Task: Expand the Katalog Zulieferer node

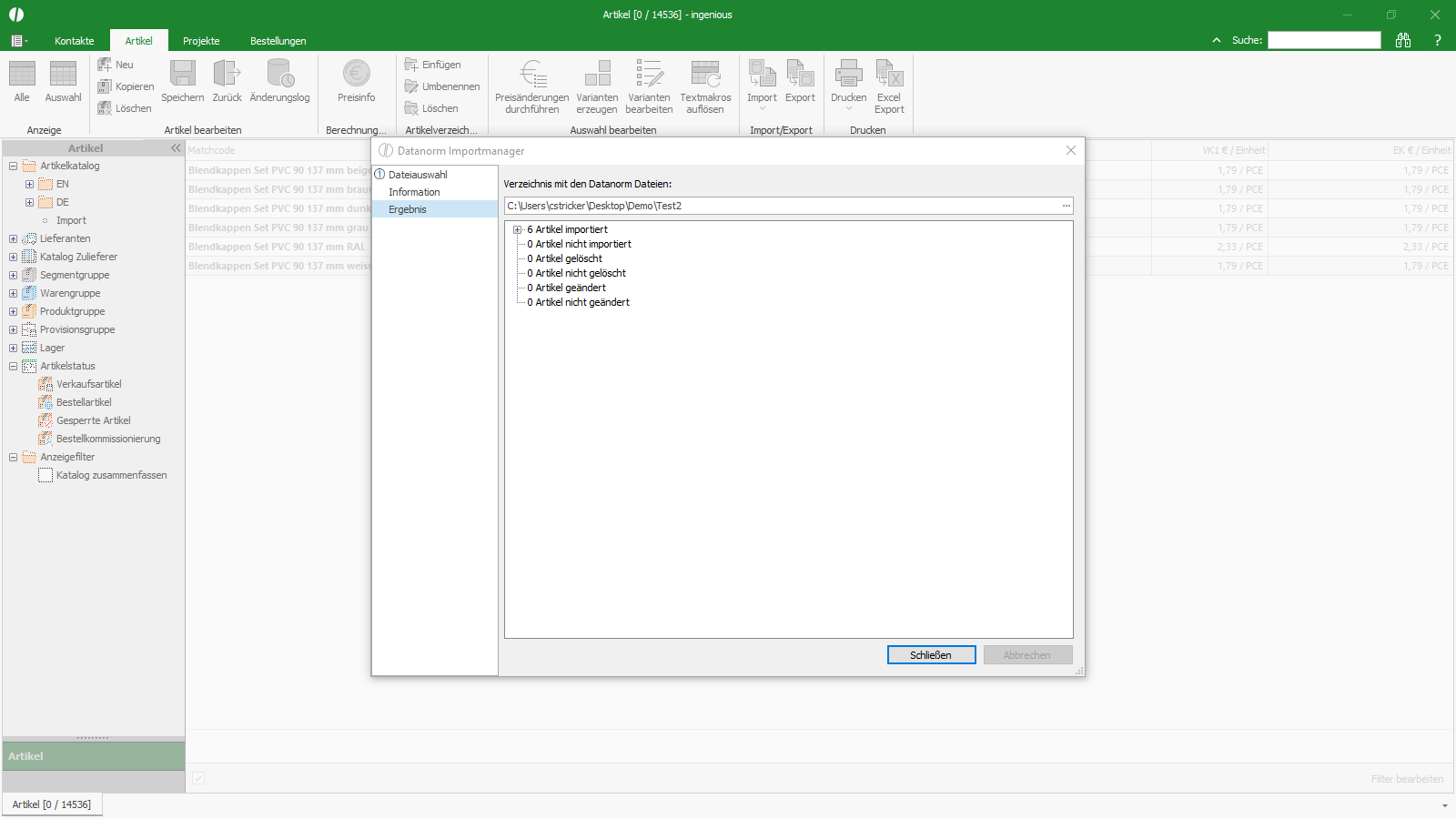Action: pos(13,257)
